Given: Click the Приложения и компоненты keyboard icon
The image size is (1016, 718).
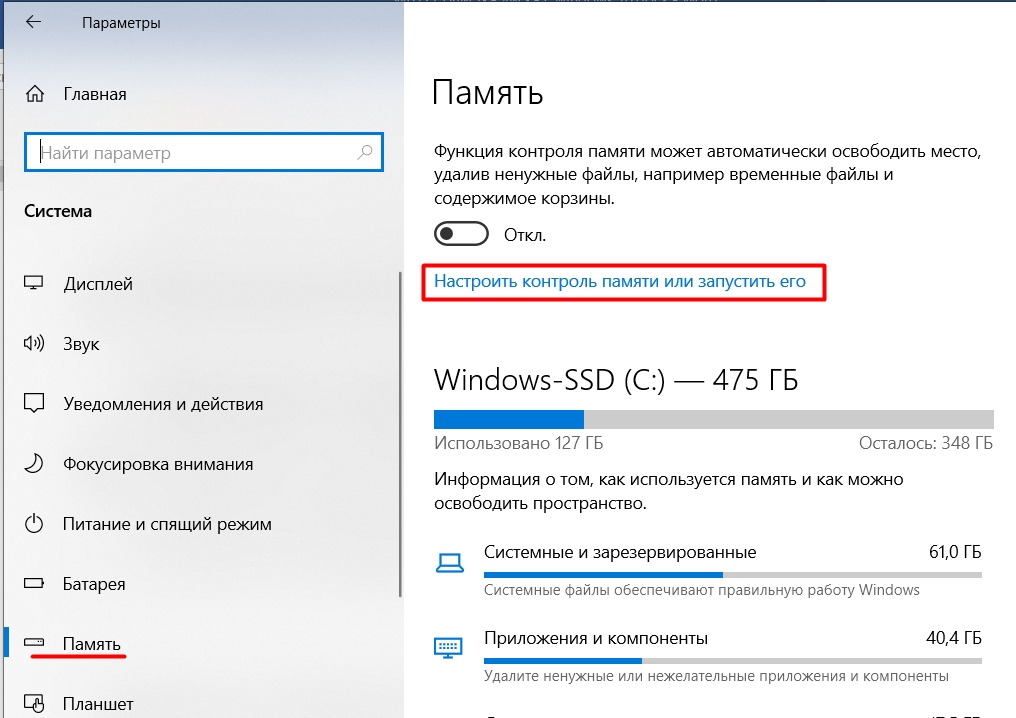Looking at the screenshot, I should 448,647.
